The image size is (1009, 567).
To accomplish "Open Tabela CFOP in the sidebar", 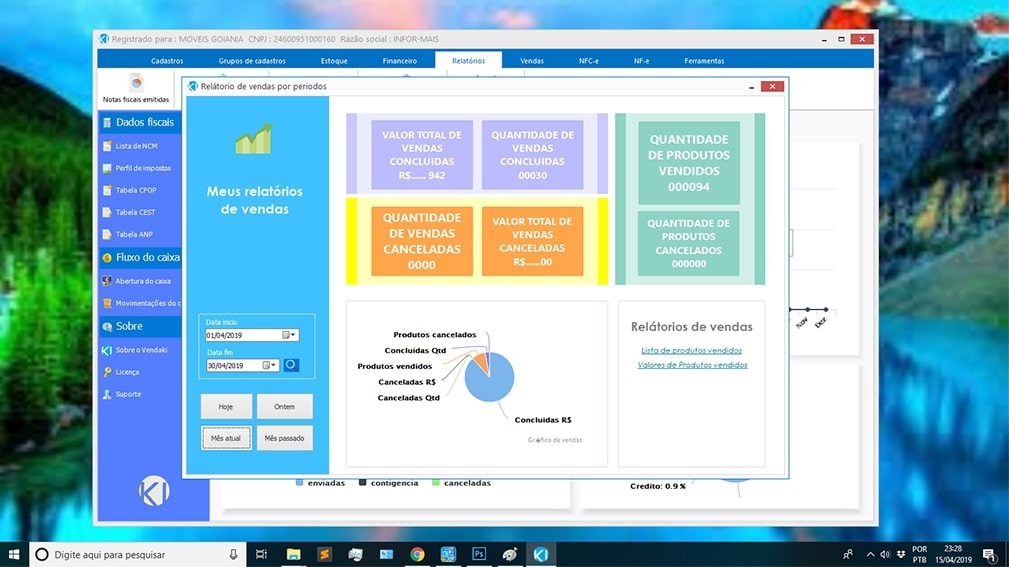I will [x=135, y=190].
